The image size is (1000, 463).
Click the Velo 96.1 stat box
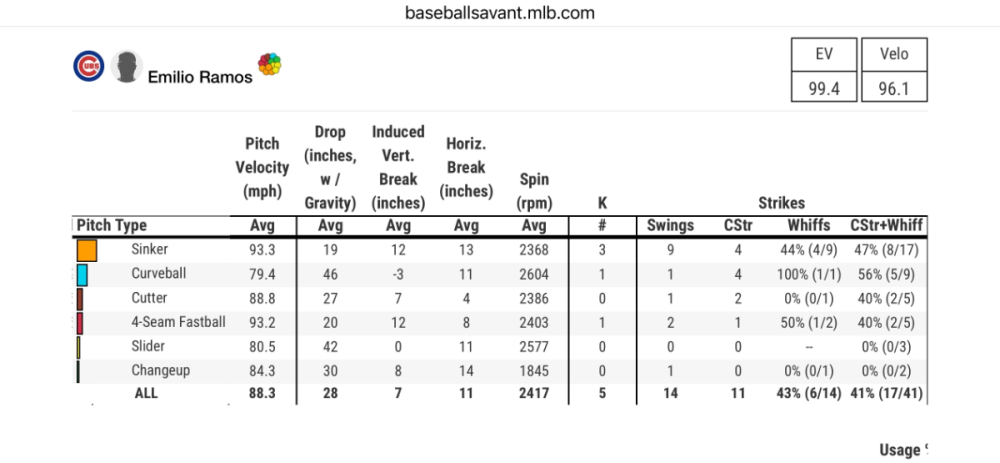coord(894,70)
